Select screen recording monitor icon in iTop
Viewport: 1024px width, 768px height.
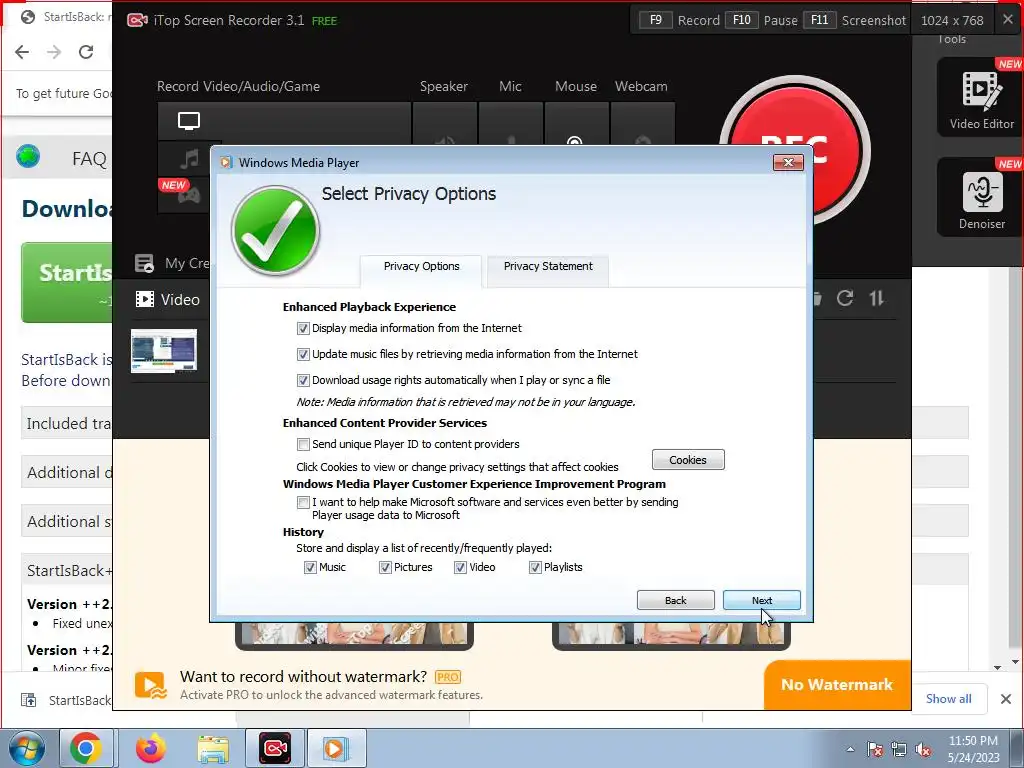189,121
